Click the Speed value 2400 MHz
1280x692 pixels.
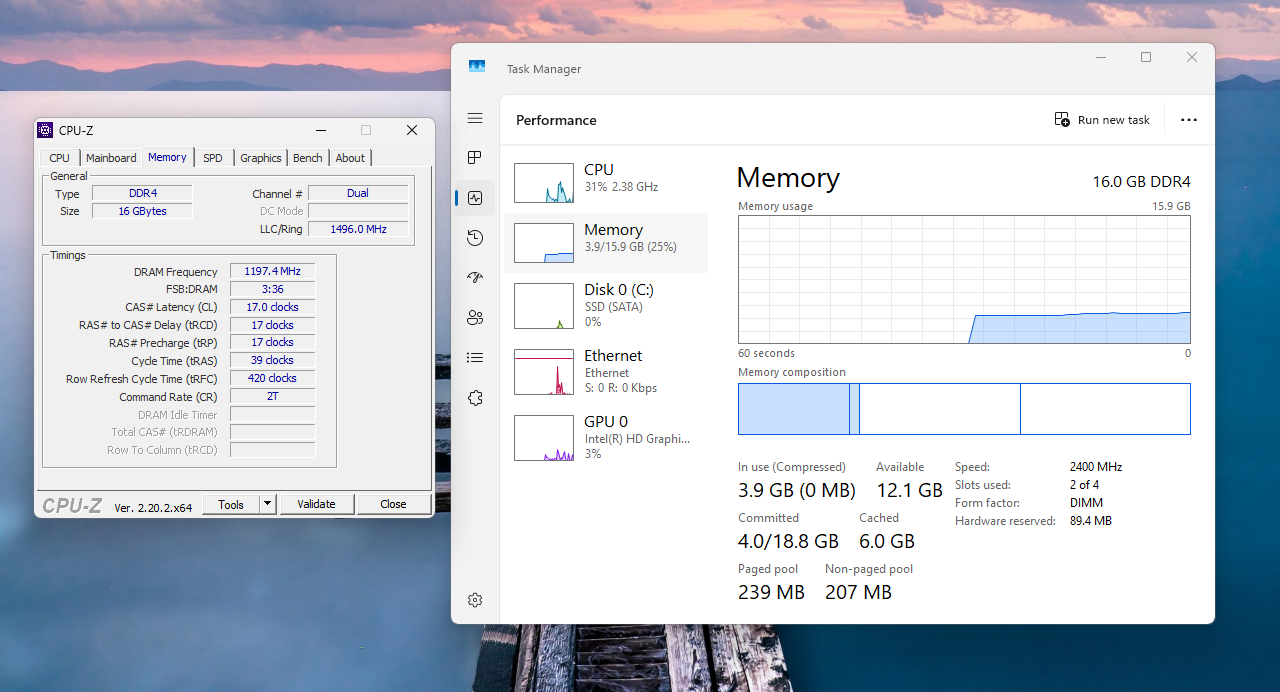[1096, 467]
